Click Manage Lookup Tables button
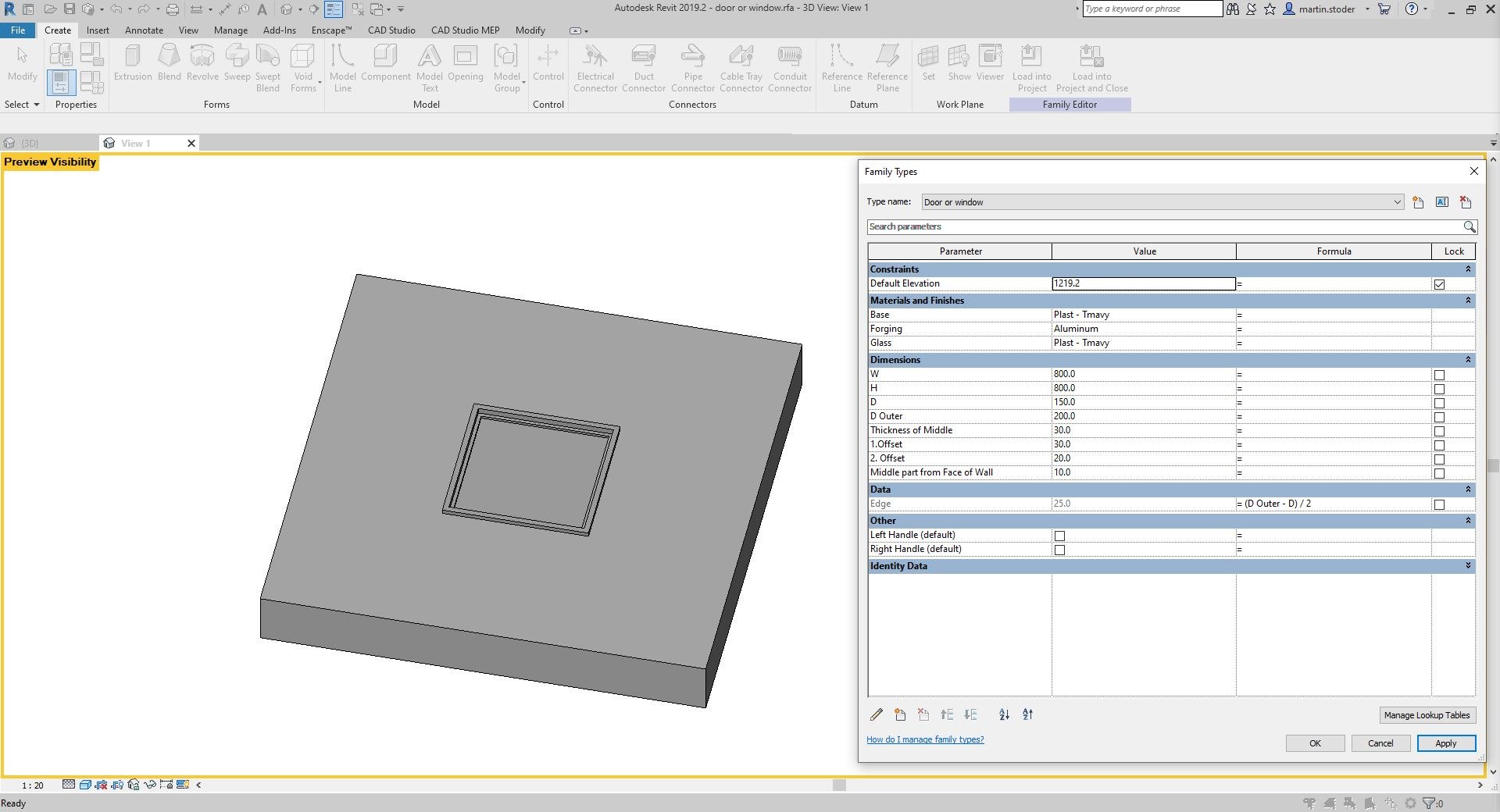The height and width of the screenshot is (812, 1500). pyautogui.click(x=1427, y=715)
